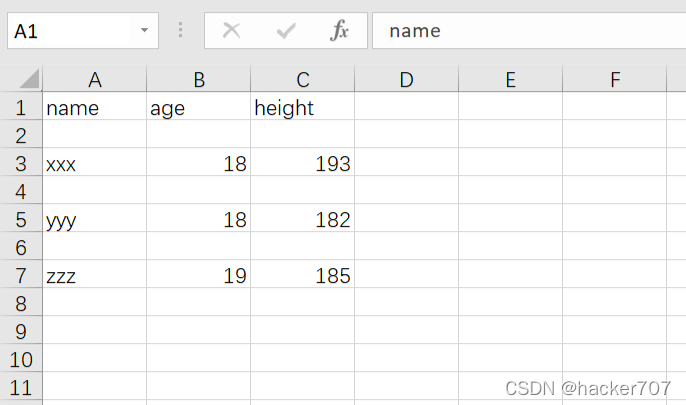This screenshot has height=405, width=686.
Task: Click the cell containing xxx
Action: point(95,164)
